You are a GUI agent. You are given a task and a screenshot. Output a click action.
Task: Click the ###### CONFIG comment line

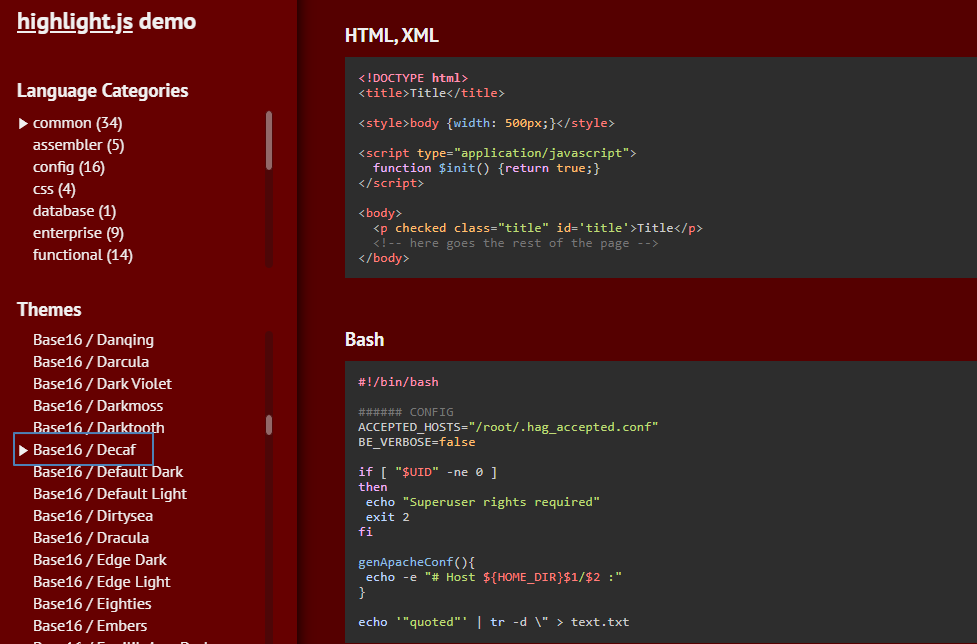(406, 412)
